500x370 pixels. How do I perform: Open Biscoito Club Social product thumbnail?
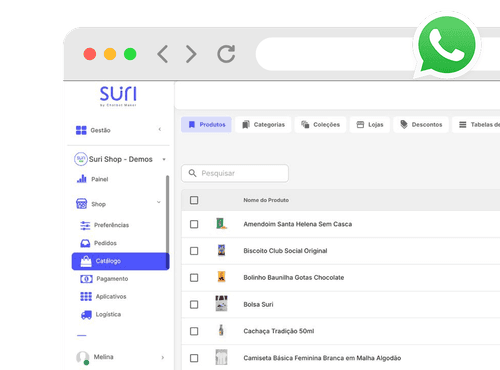[221, 250]
